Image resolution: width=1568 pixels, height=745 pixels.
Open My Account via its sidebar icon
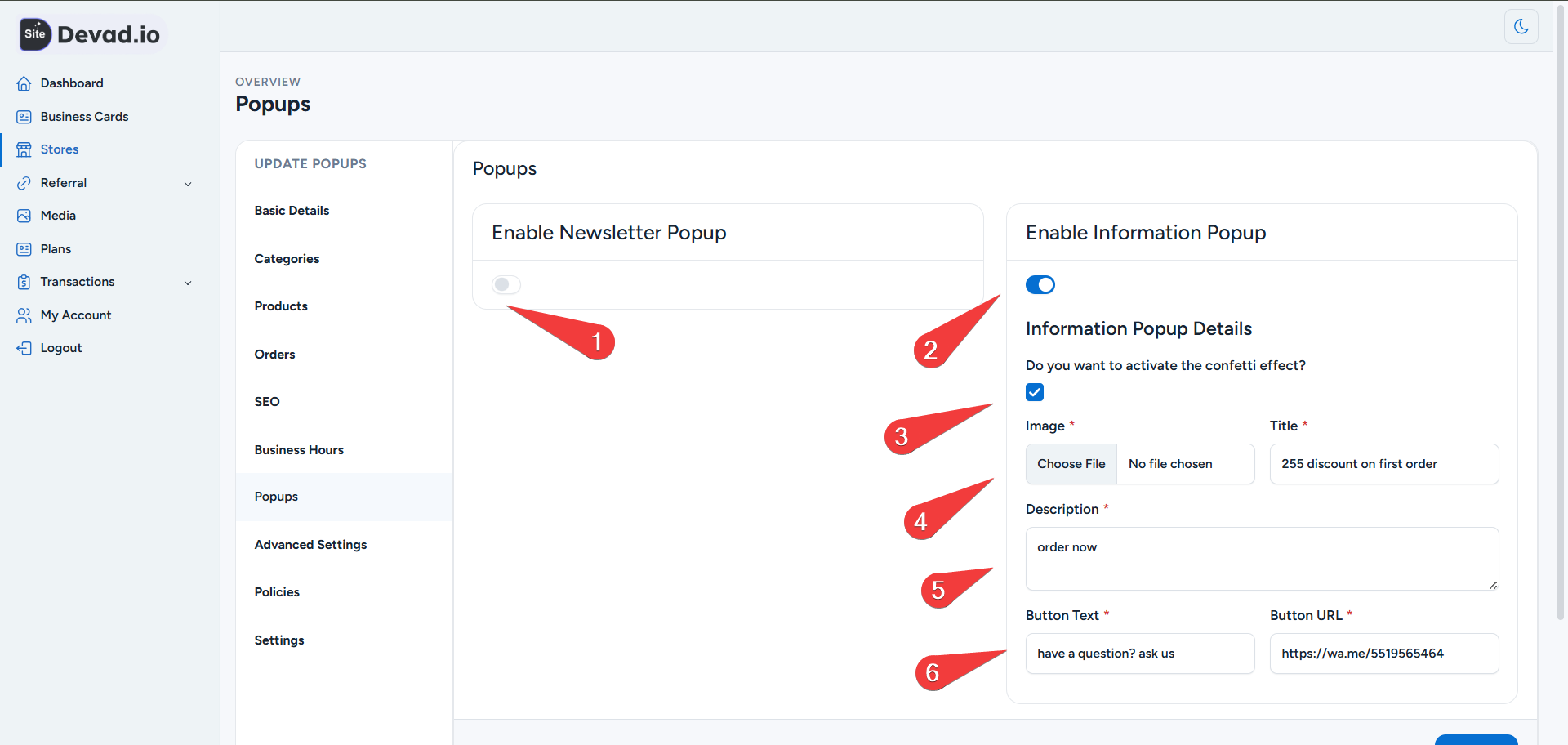click(24, 315)
